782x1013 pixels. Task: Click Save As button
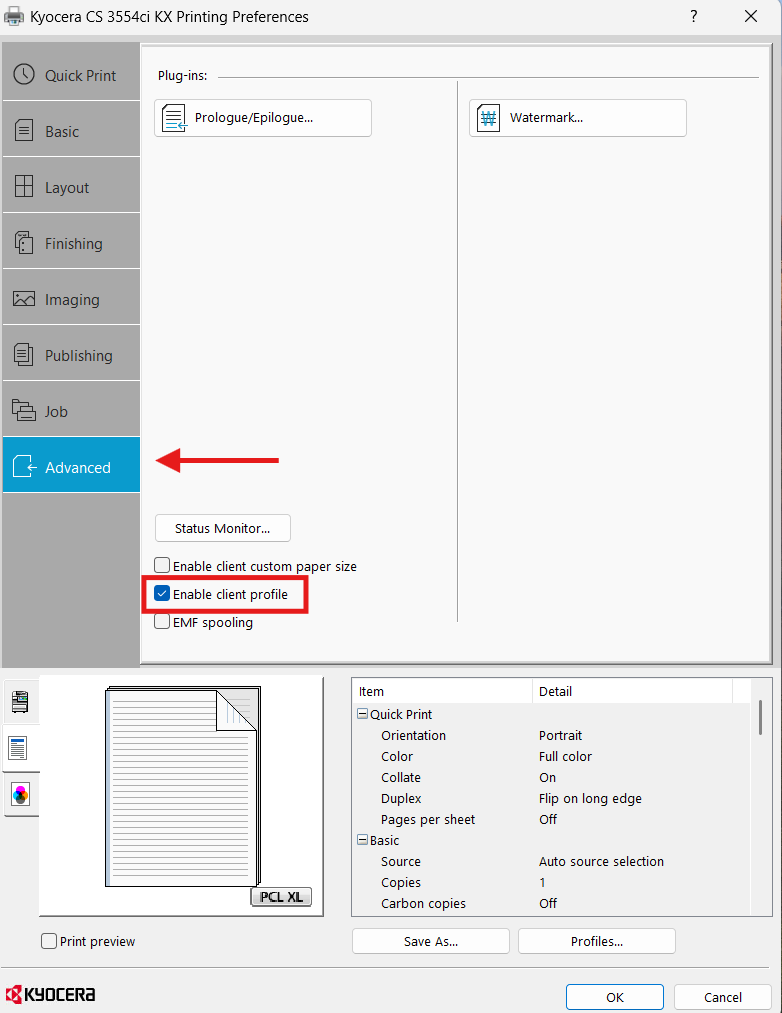pos(431,941)
